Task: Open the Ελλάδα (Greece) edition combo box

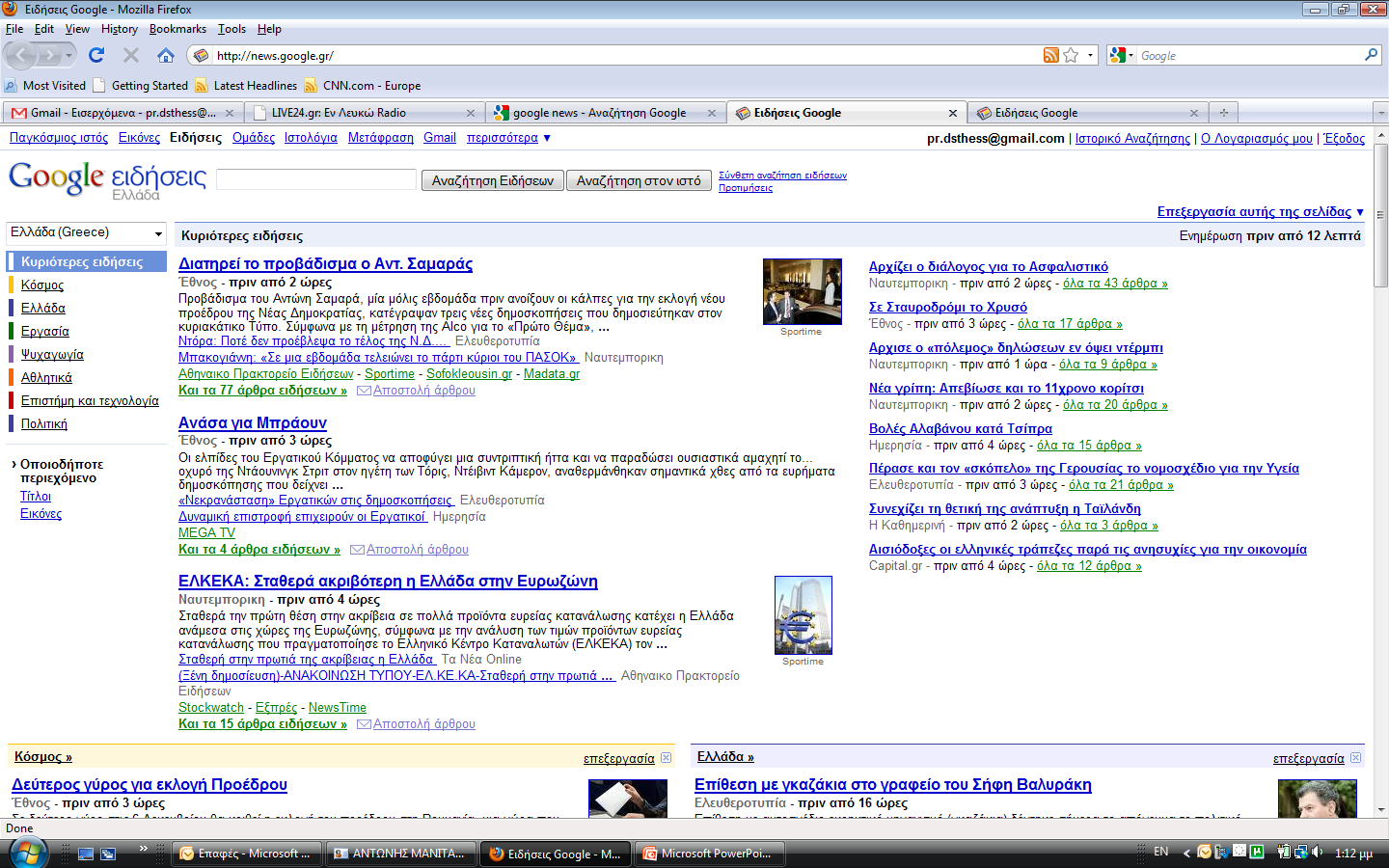Action: point(87,232)
